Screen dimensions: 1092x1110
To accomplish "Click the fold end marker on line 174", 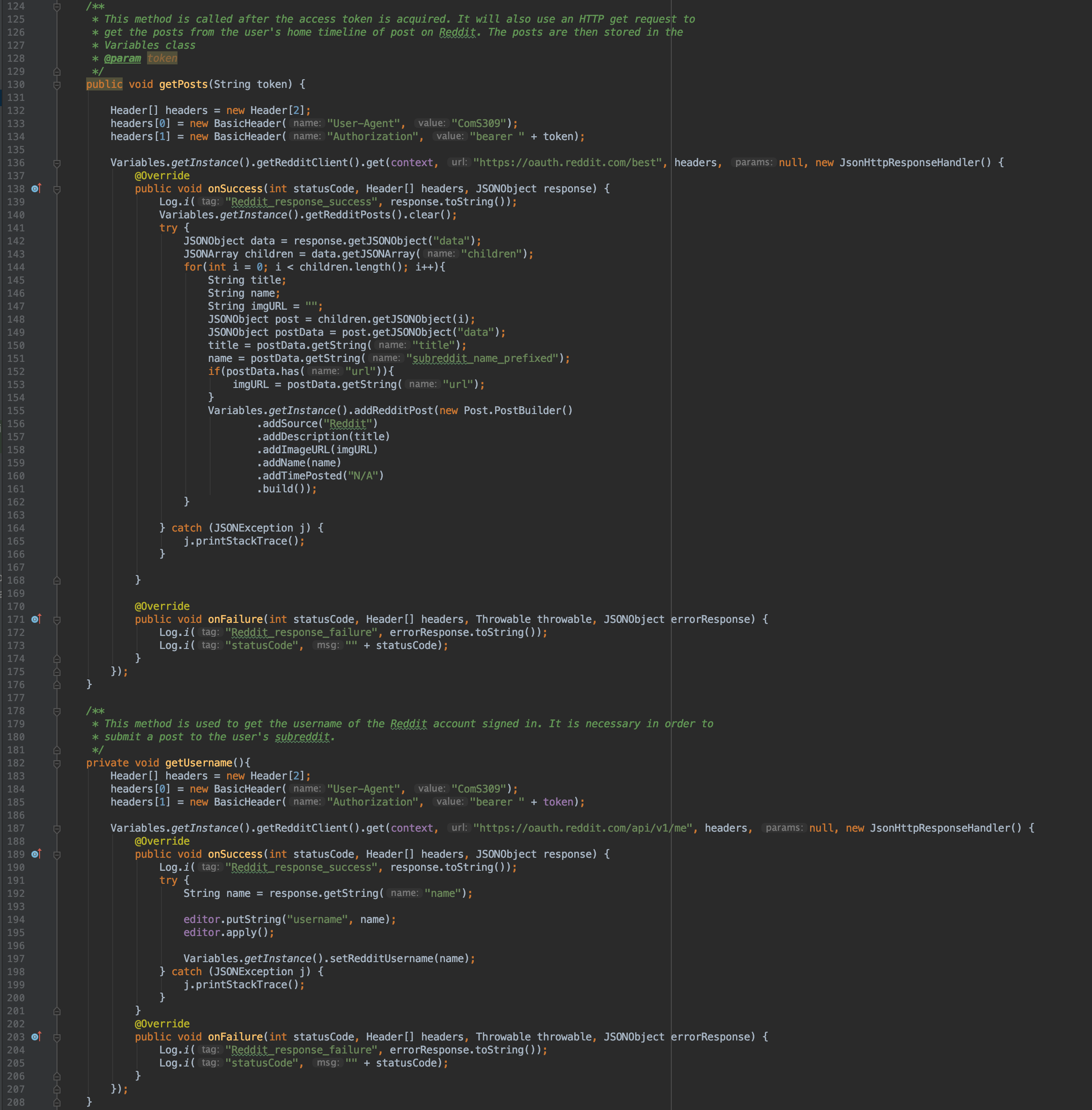I will 57,659.
